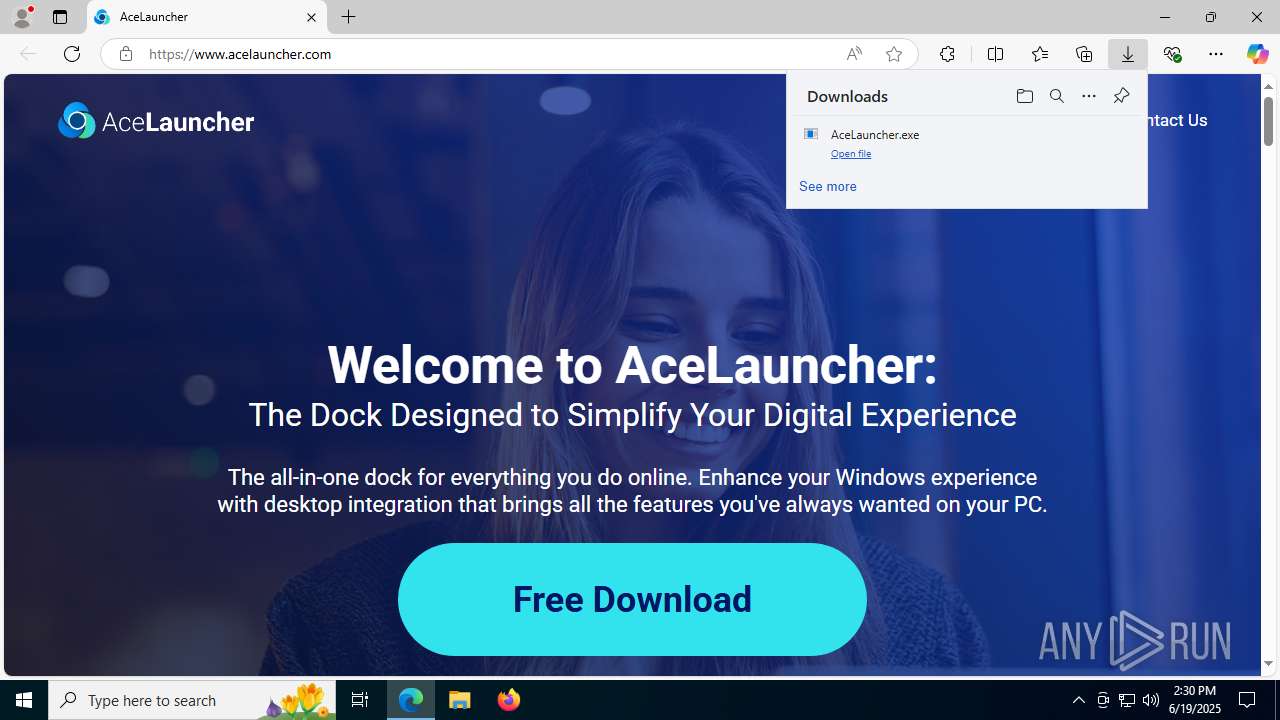Click the Microsoft Edge taskbar icon
The image size is (1280, 720).
point(411,700)
